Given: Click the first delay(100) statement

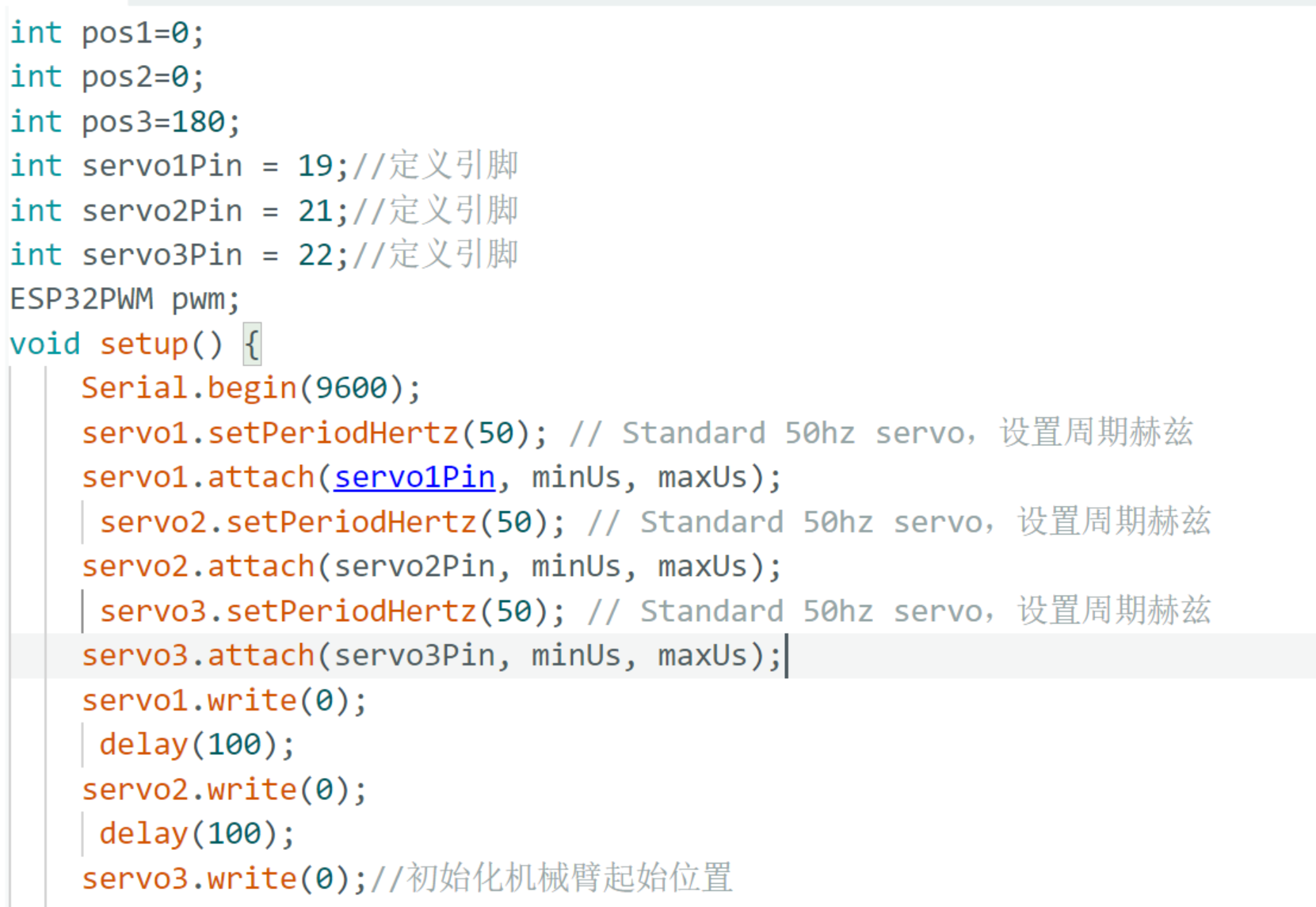Looking at the screenshot, I should (x=197, y=745).
